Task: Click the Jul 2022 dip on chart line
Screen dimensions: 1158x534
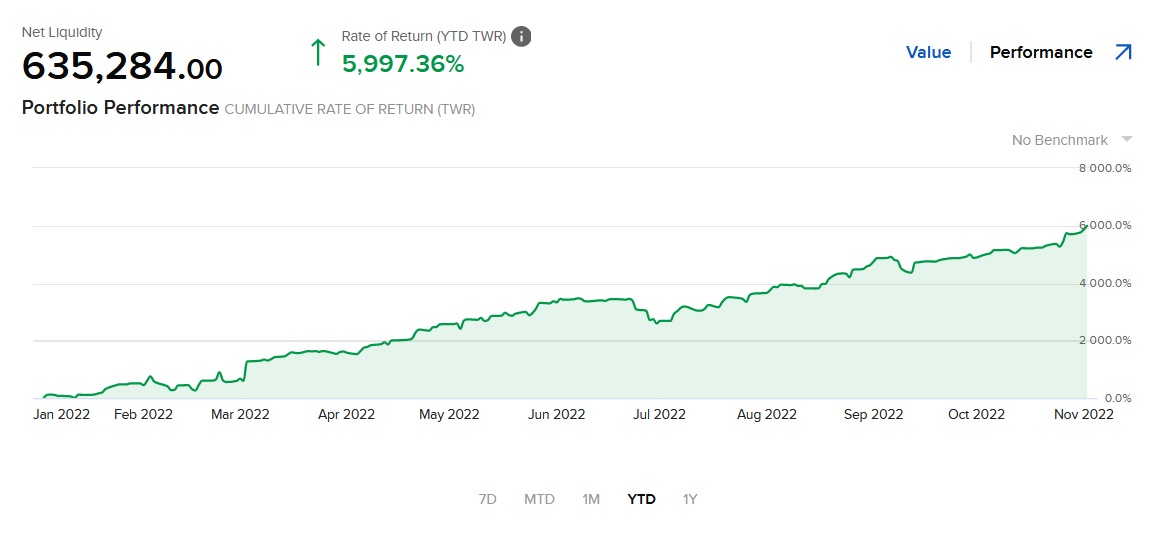Action: (x=656, y=322)
